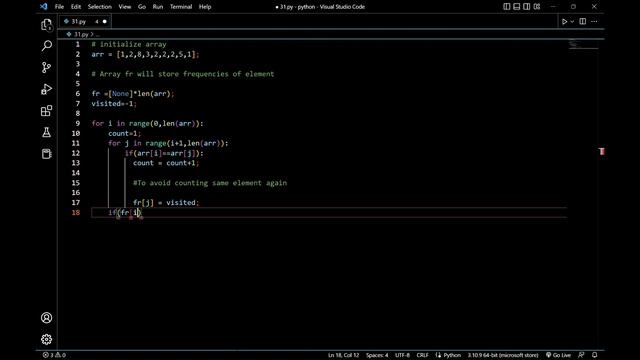Open the Search view

click(x=47, y=45)
